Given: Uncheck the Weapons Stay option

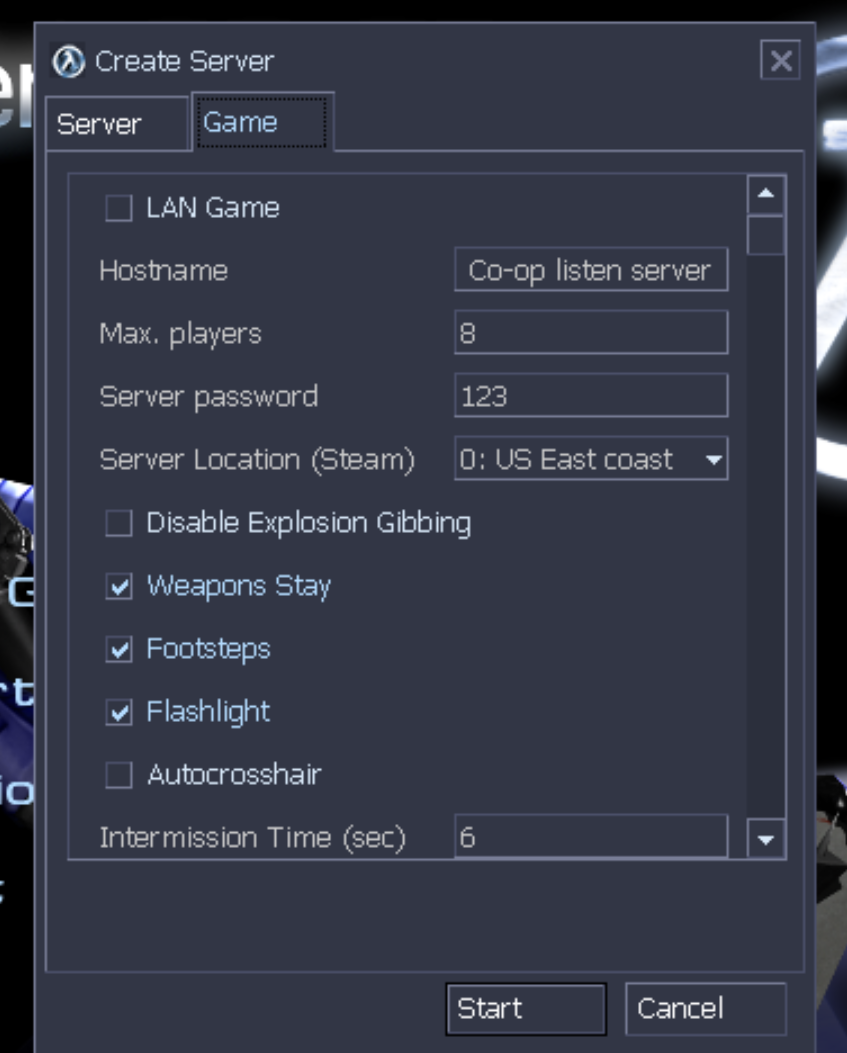Looking at the screenshot, I should pos(119,586).
